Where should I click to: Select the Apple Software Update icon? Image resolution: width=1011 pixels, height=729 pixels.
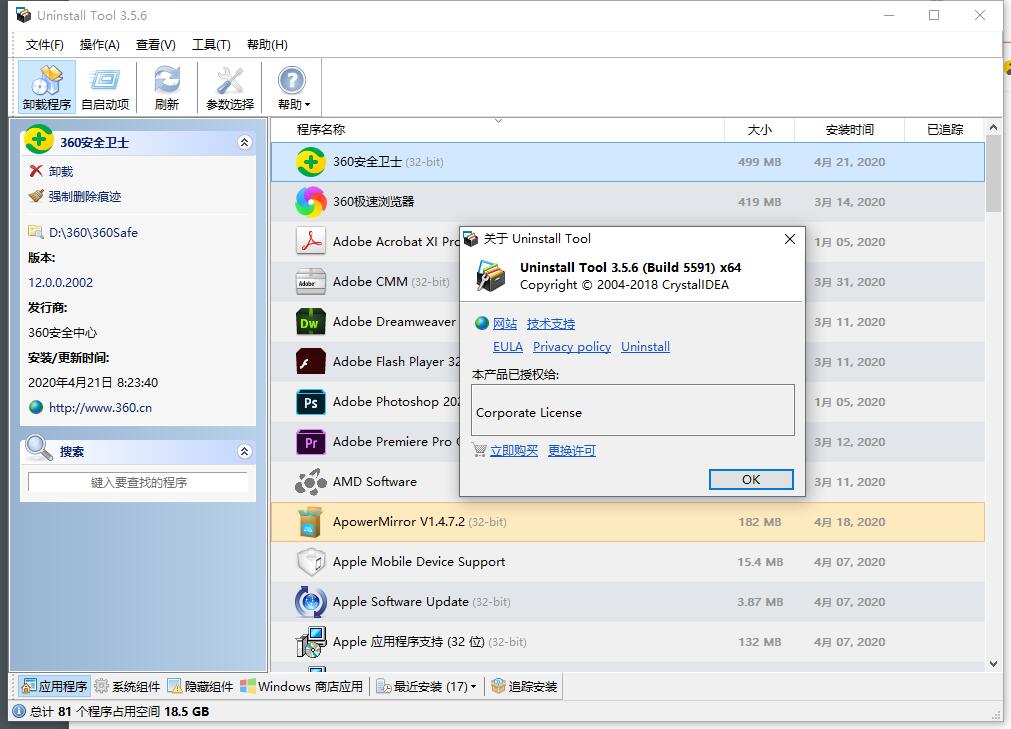310,601
